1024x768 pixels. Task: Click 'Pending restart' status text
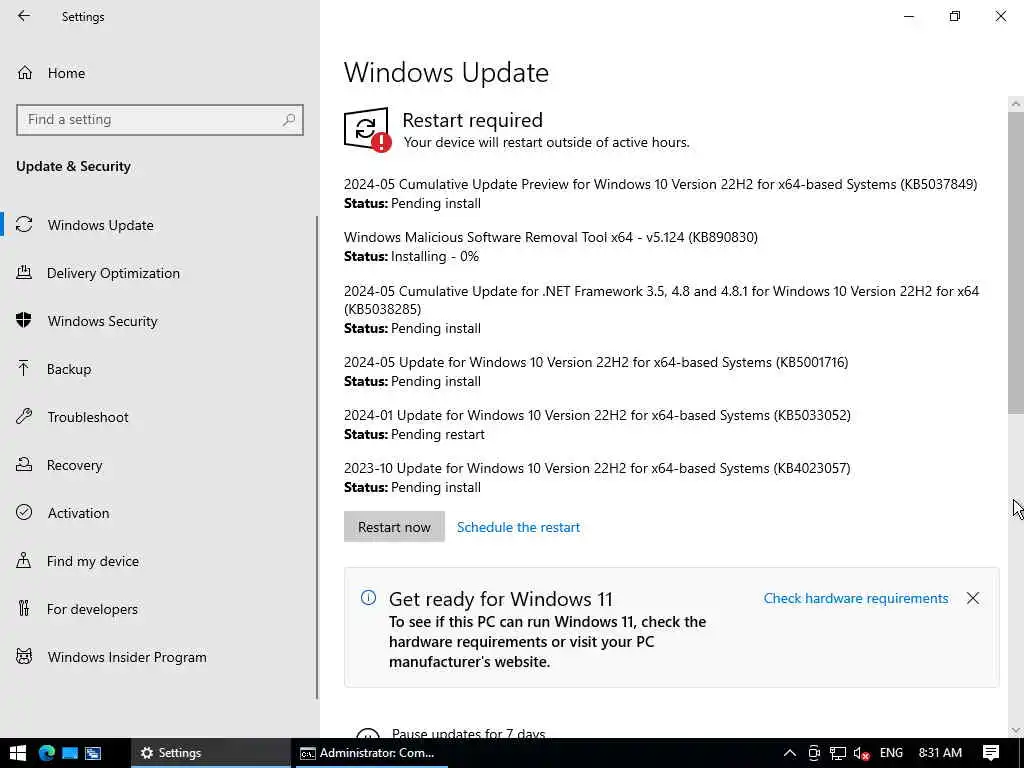(438, 434)
